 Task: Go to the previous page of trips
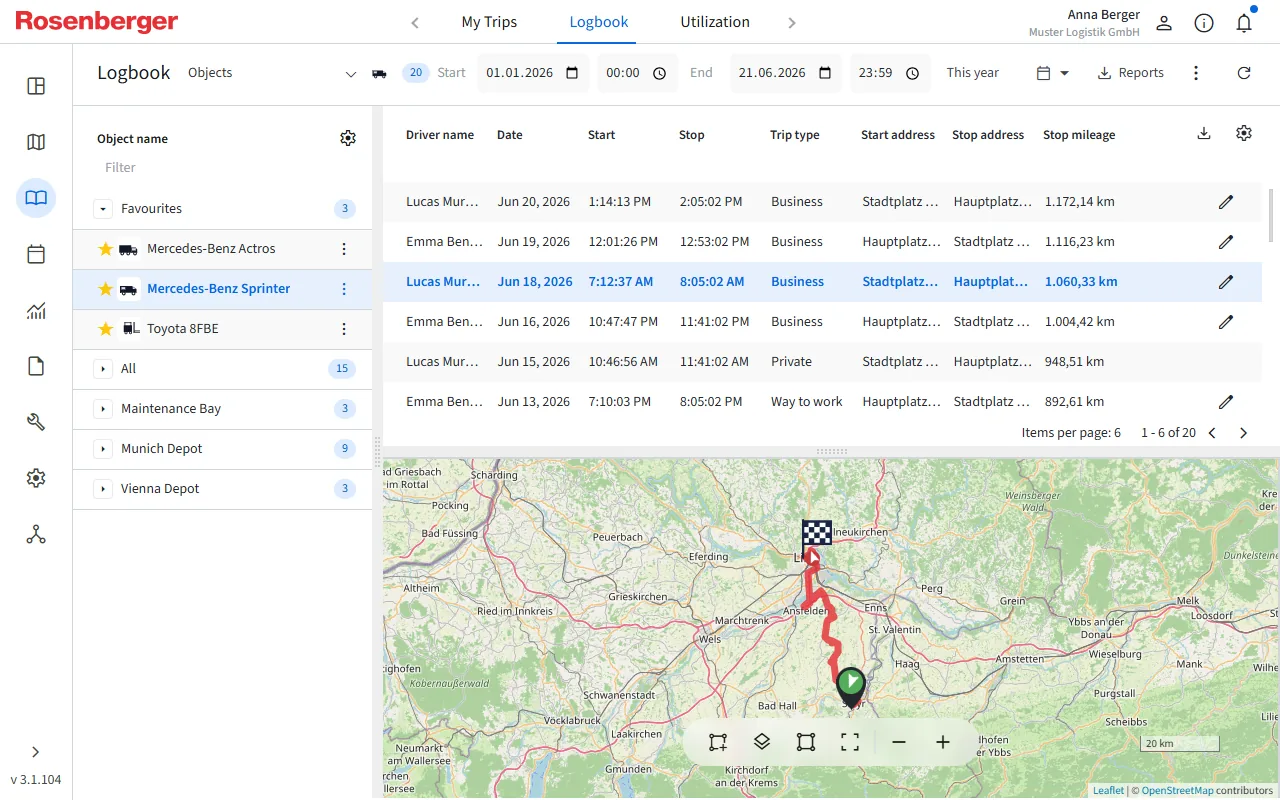coord(1212,433)
